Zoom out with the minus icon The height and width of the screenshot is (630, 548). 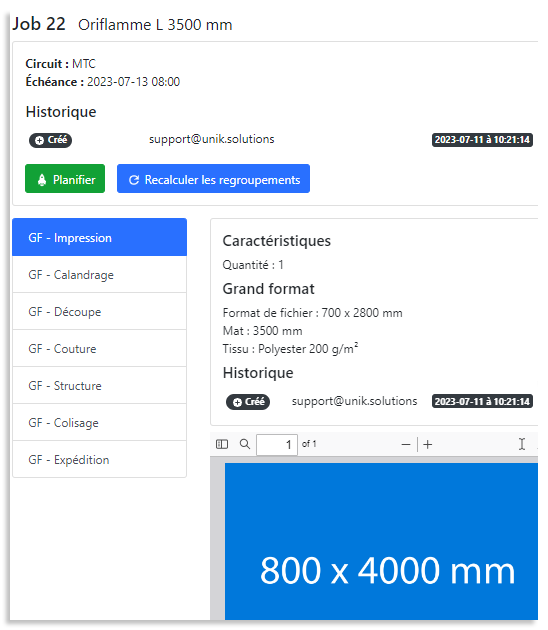click(406, 444)
